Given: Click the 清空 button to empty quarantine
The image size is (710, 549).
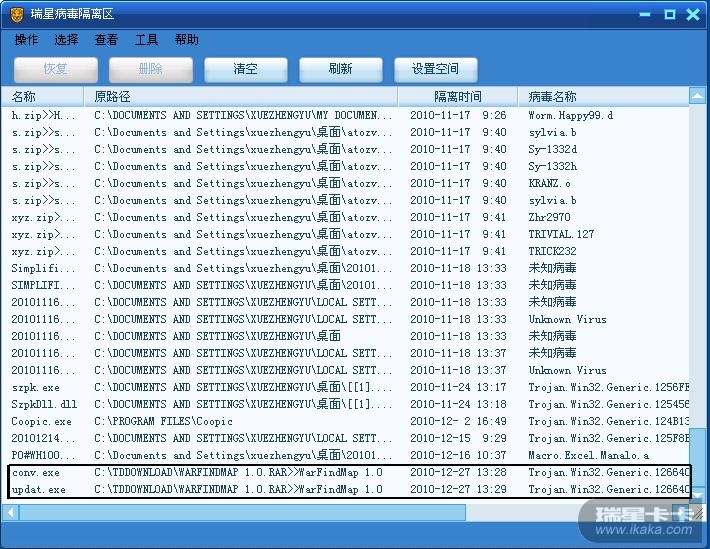Looking at the screenshot, I should coord(245,69).
